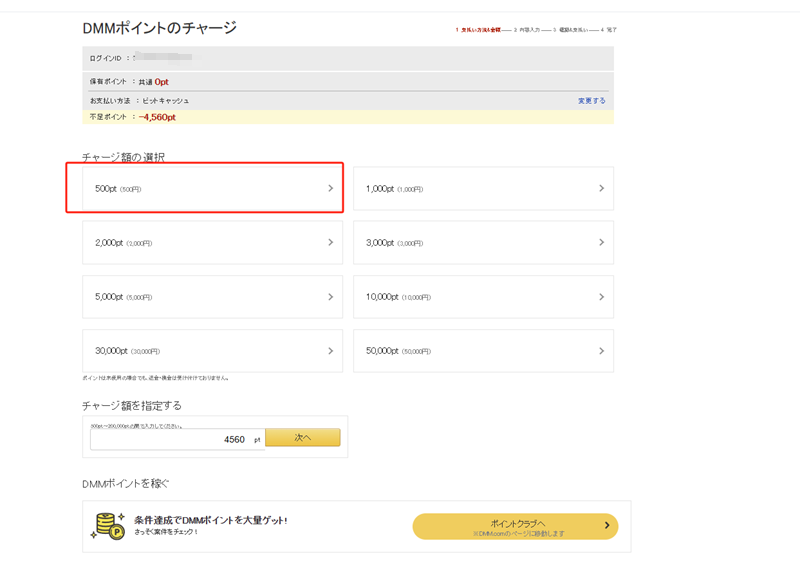Click the chevron on the 5,000pt row
Viewport: 800px width, 577px height.
(331, 297)
